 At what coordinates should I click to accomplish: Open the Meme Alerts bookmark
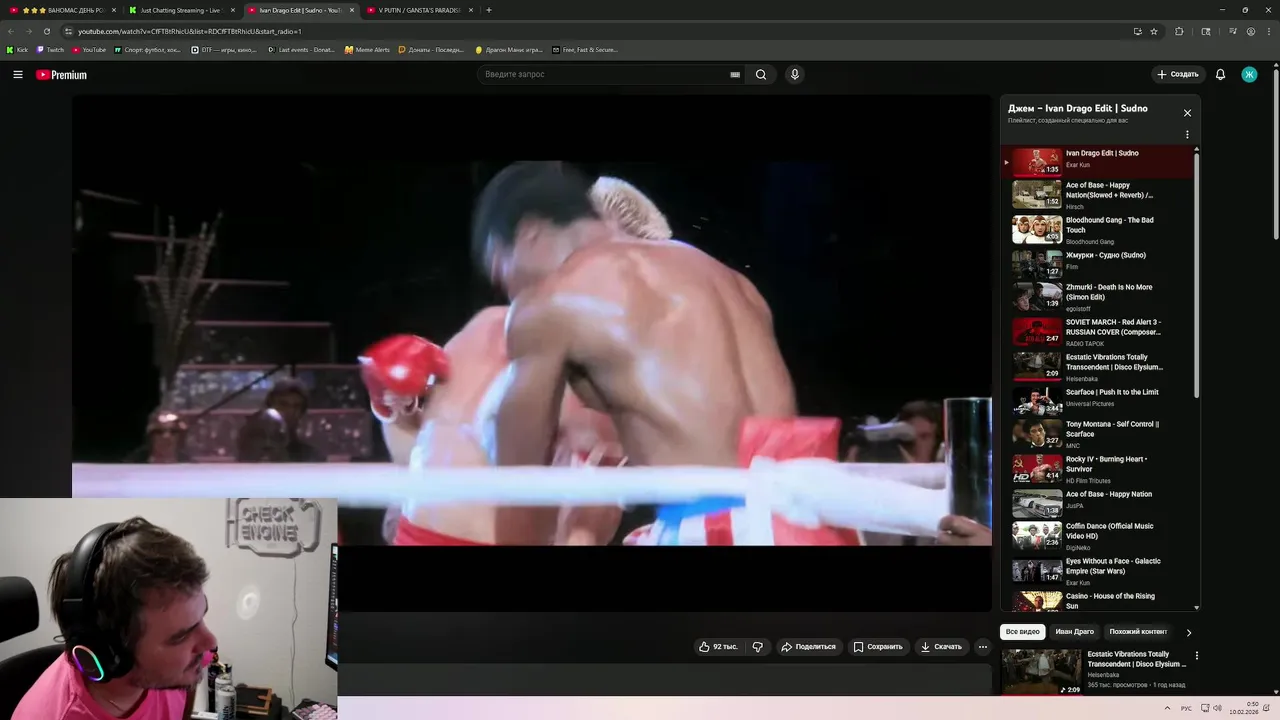367,49
